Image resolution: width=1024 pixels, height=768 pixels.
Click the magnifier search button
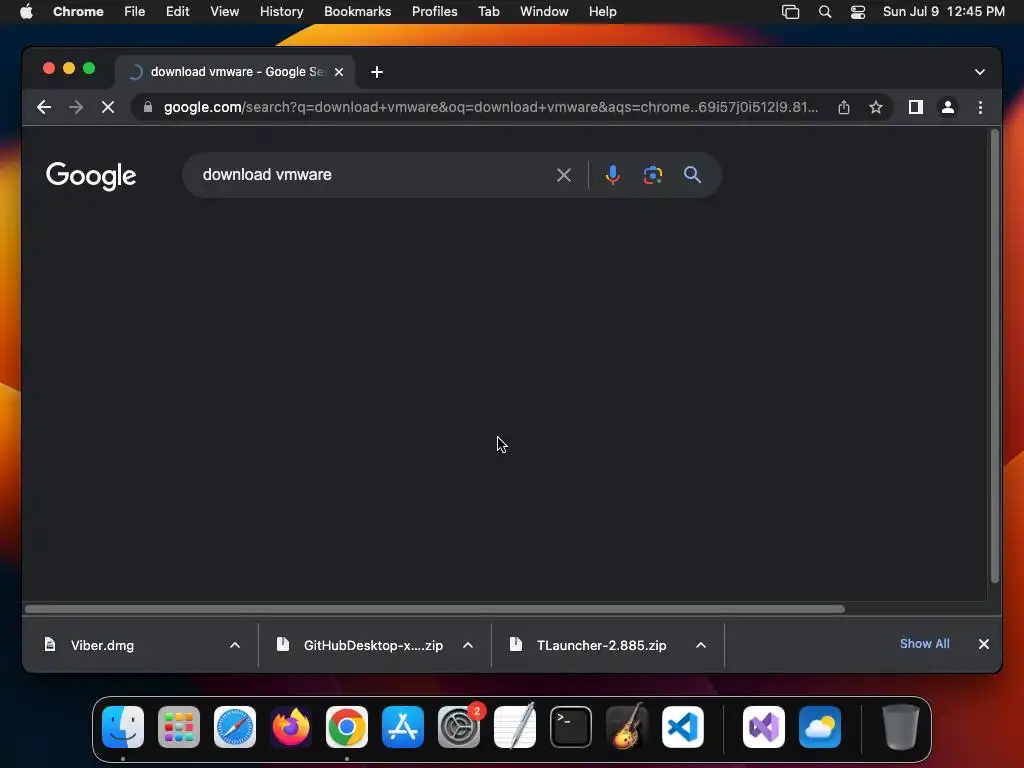(692, 175)
